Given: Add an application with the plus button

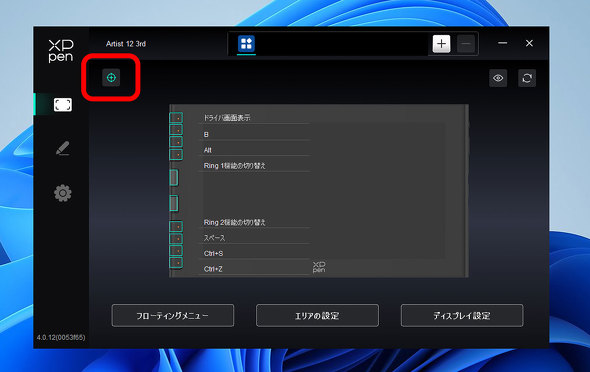Looking at the screenshot, I should click(x=441, y=44).
